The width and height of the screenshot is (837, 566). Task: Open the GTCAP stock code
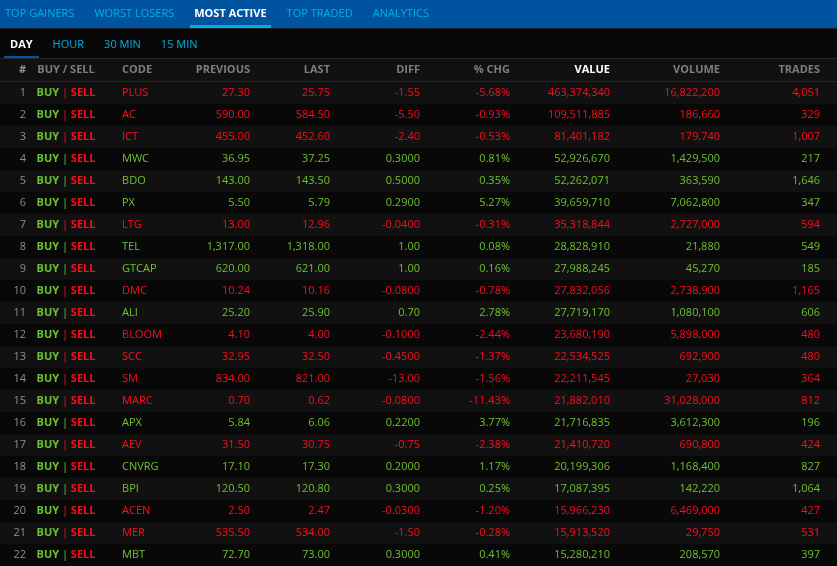coord(139,268)
